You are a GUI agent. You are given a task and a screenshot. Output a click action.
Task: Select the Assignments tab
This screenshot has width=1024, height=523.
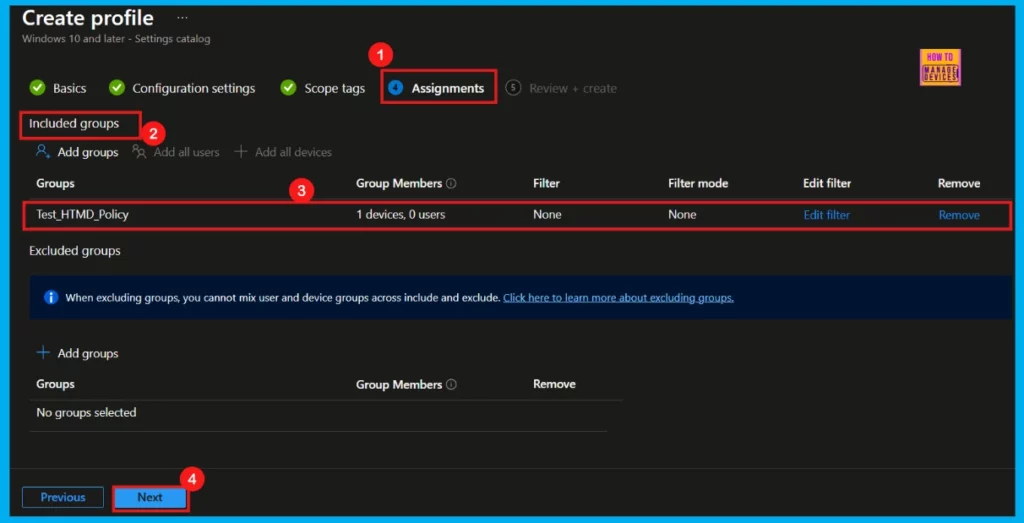point(448,88)
